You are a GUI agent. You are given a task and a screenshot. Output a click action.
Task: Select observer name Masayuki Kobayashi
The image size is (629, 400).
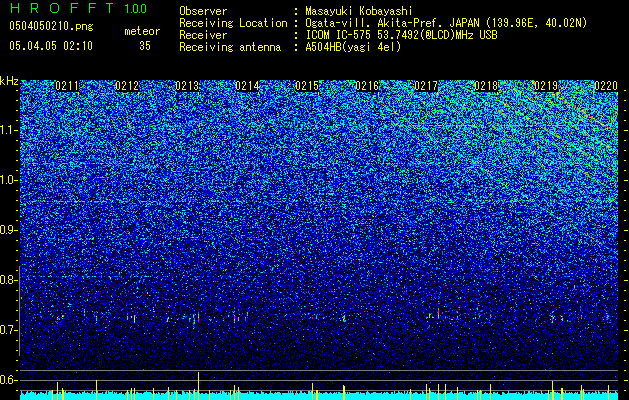[358, 12]
